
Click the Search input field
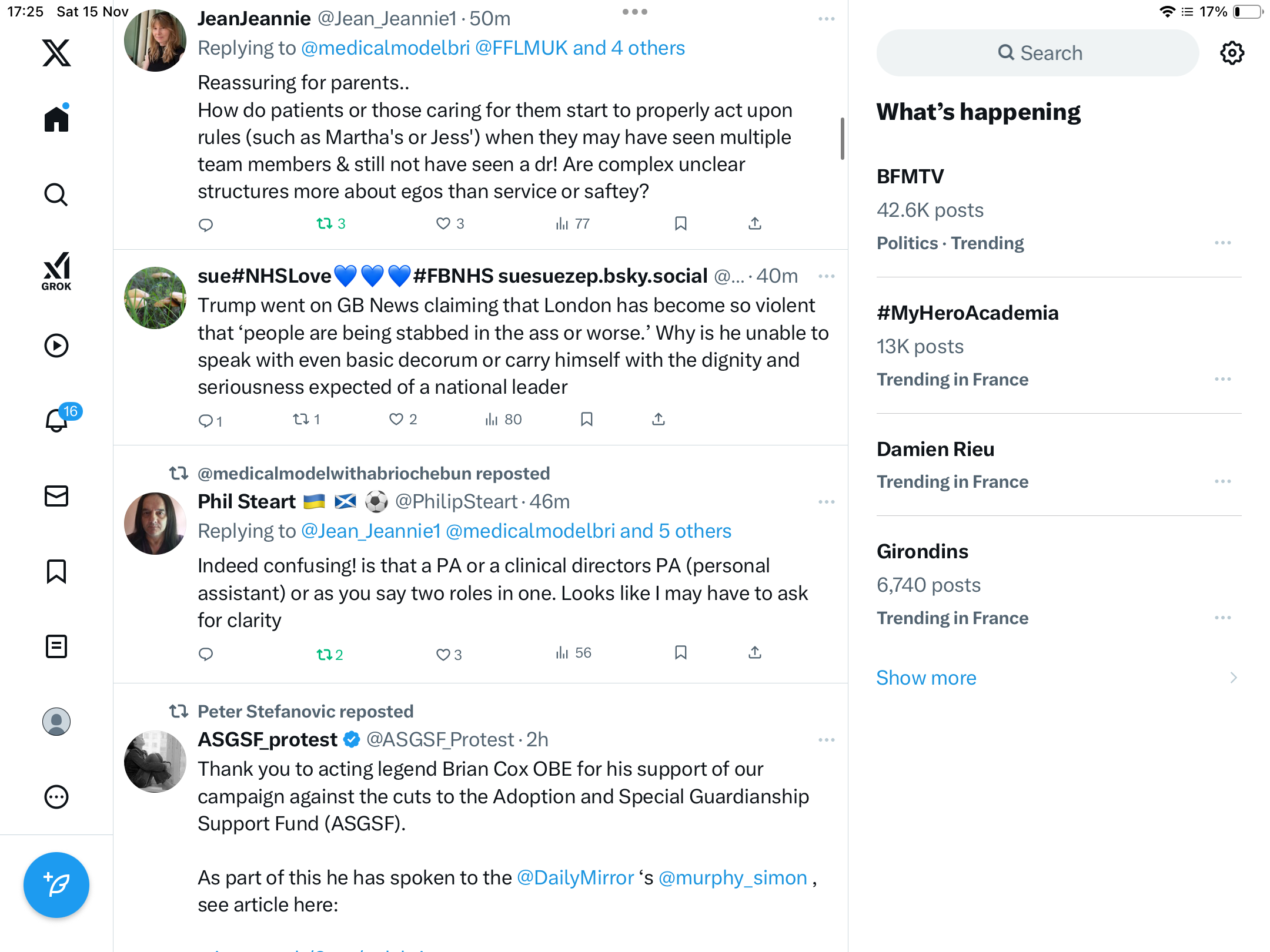(x=1037, y=53)
